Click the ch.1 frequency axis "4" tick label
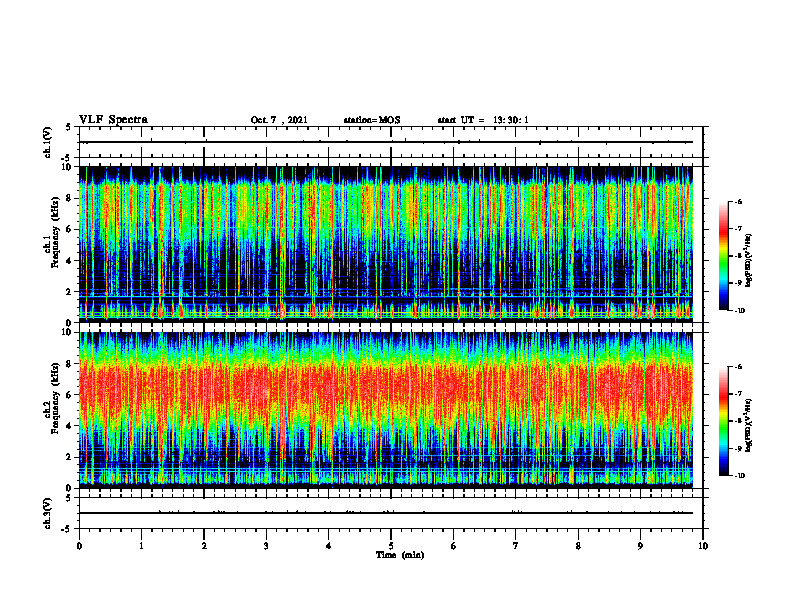Viewport: 792px width, 612px height. [x=70, y=261]
